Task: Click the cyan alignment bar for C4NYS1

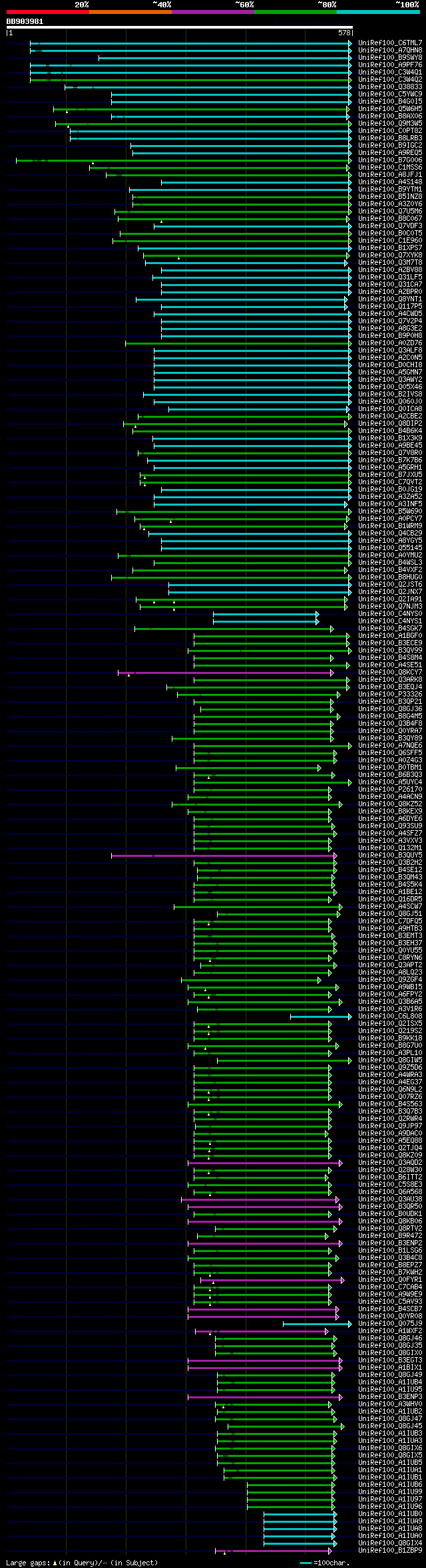Action: click(266, 621)
